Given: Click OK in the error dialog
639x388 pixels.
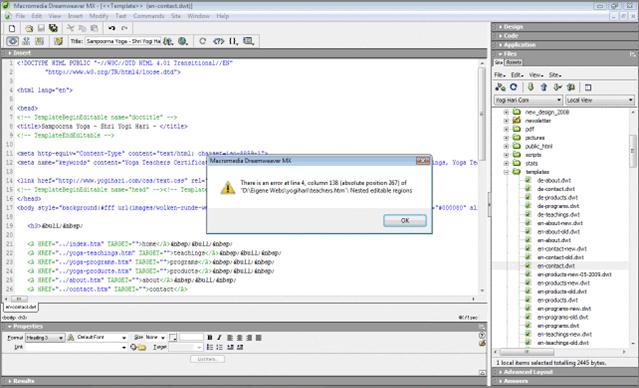Looking at the screenshot, I should tap(405, 220).
